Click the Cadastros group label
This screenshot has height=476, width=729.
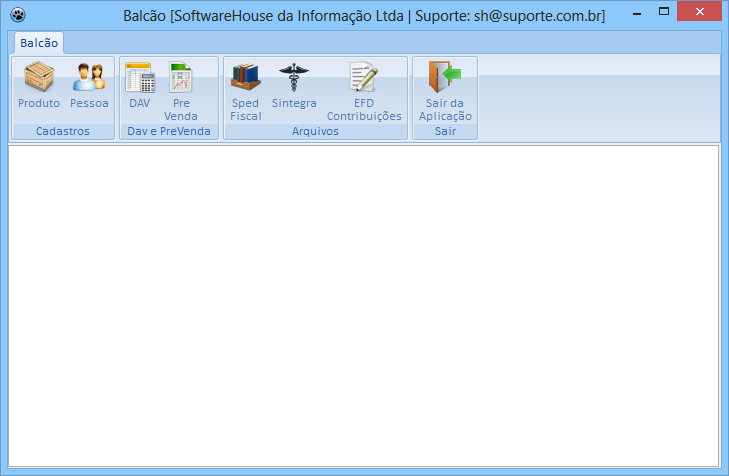tap(63, 131)
